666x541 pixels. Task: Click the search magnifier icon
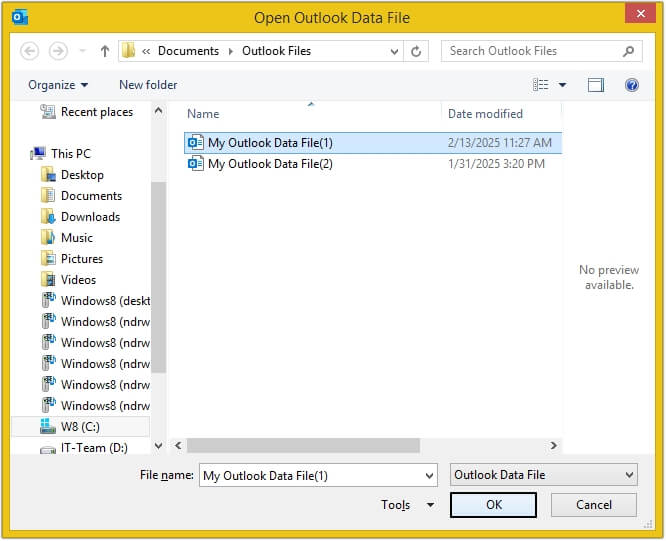pos(628,51)
